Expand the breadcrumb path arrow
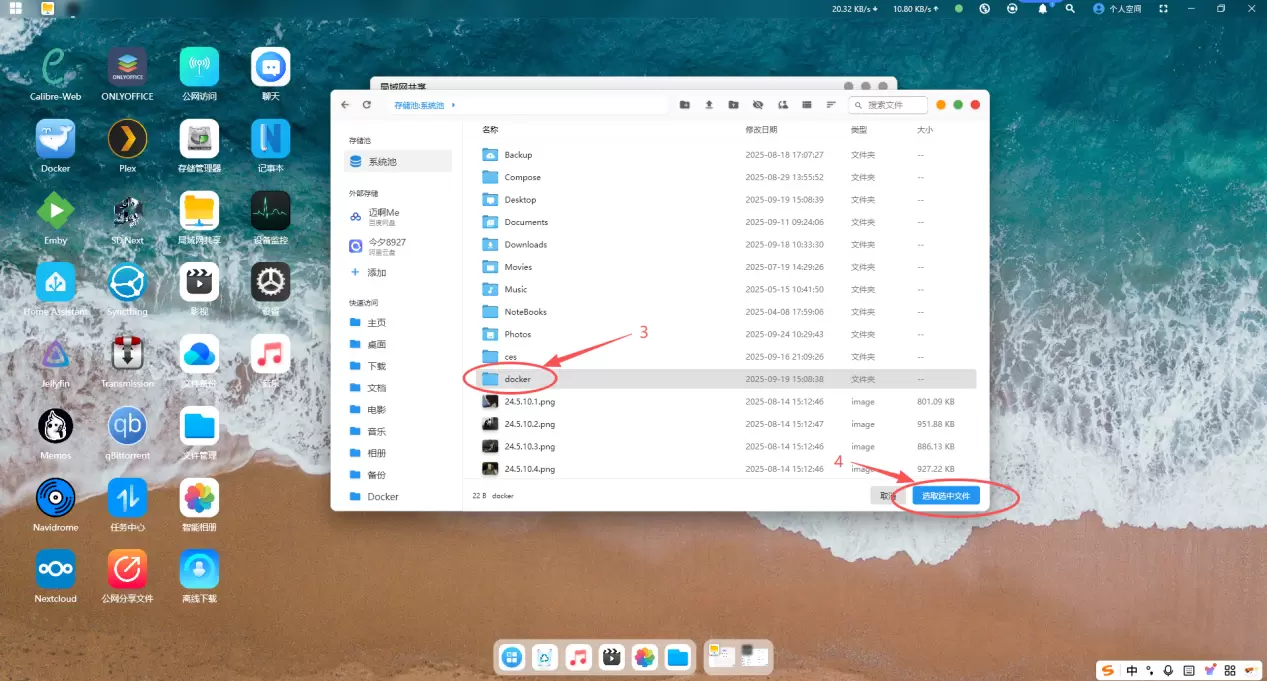1267x681 pixels. (x=453, y=105)
